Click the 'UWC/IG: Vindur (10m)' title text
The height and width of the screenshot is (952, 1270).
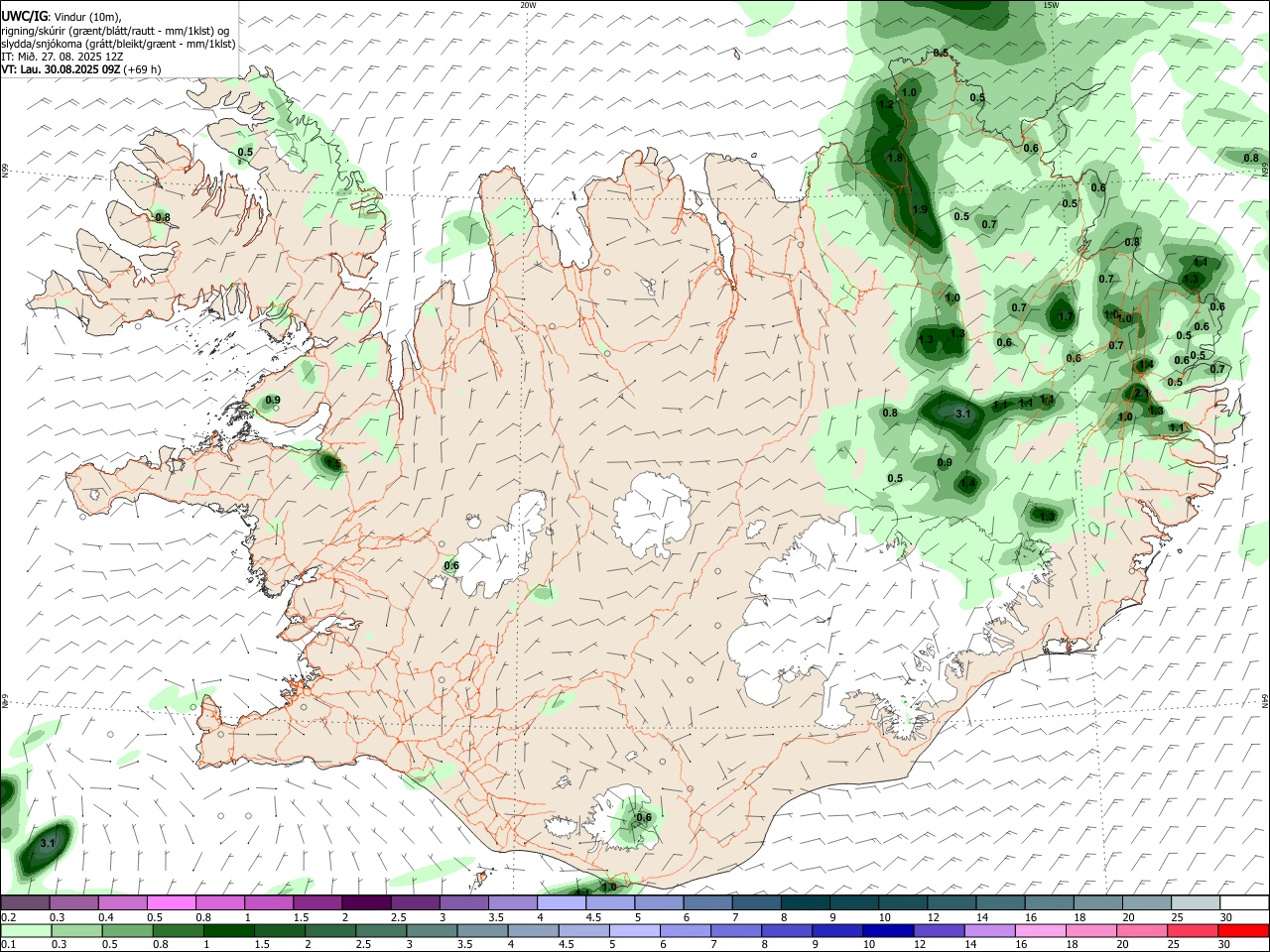tap(62, 17)
